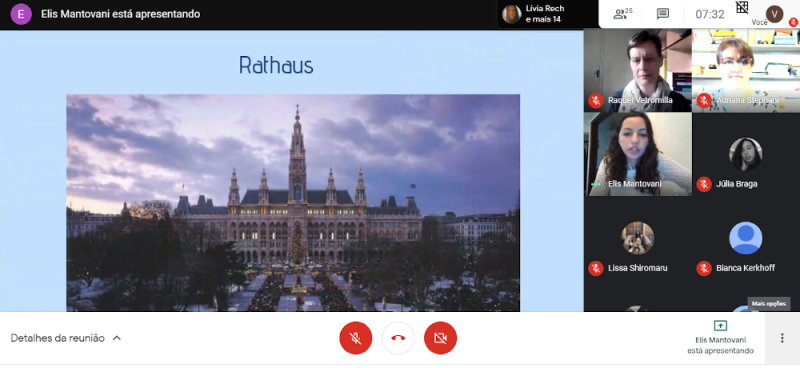
Task: Click the hang up call button
Action: (398, 338)
